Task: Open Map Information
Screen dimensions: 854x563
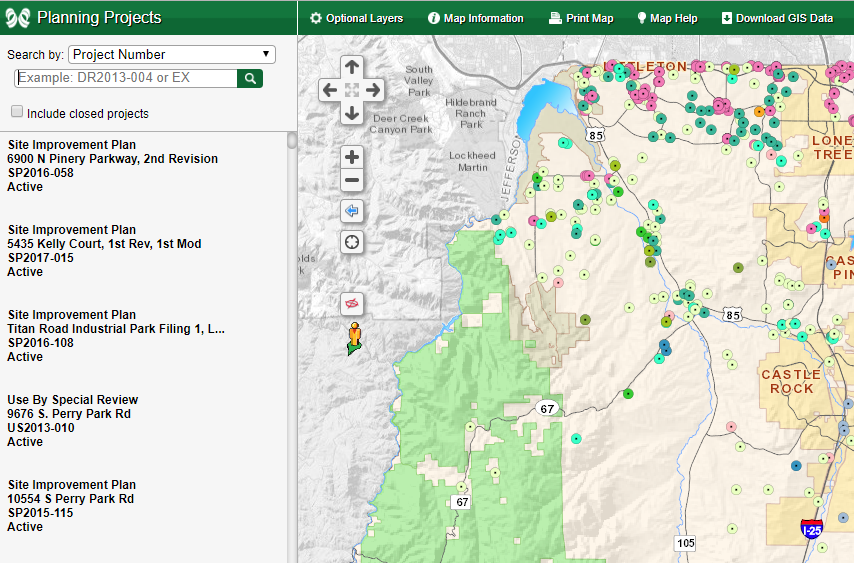Action: pos(476,18)
